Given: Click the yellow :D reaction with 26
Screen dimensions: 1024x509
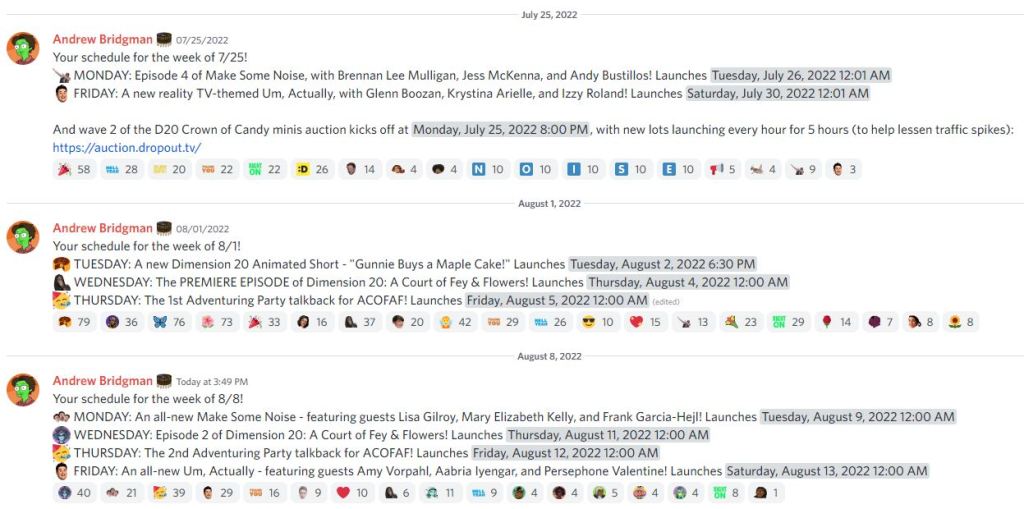Looking at the screenshot, I should [x=312, y=170].
